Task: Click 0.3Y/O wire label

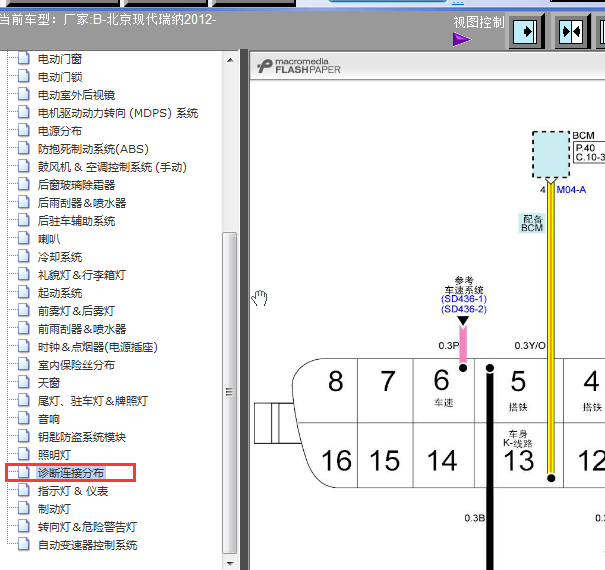Action: coord(530,345)
